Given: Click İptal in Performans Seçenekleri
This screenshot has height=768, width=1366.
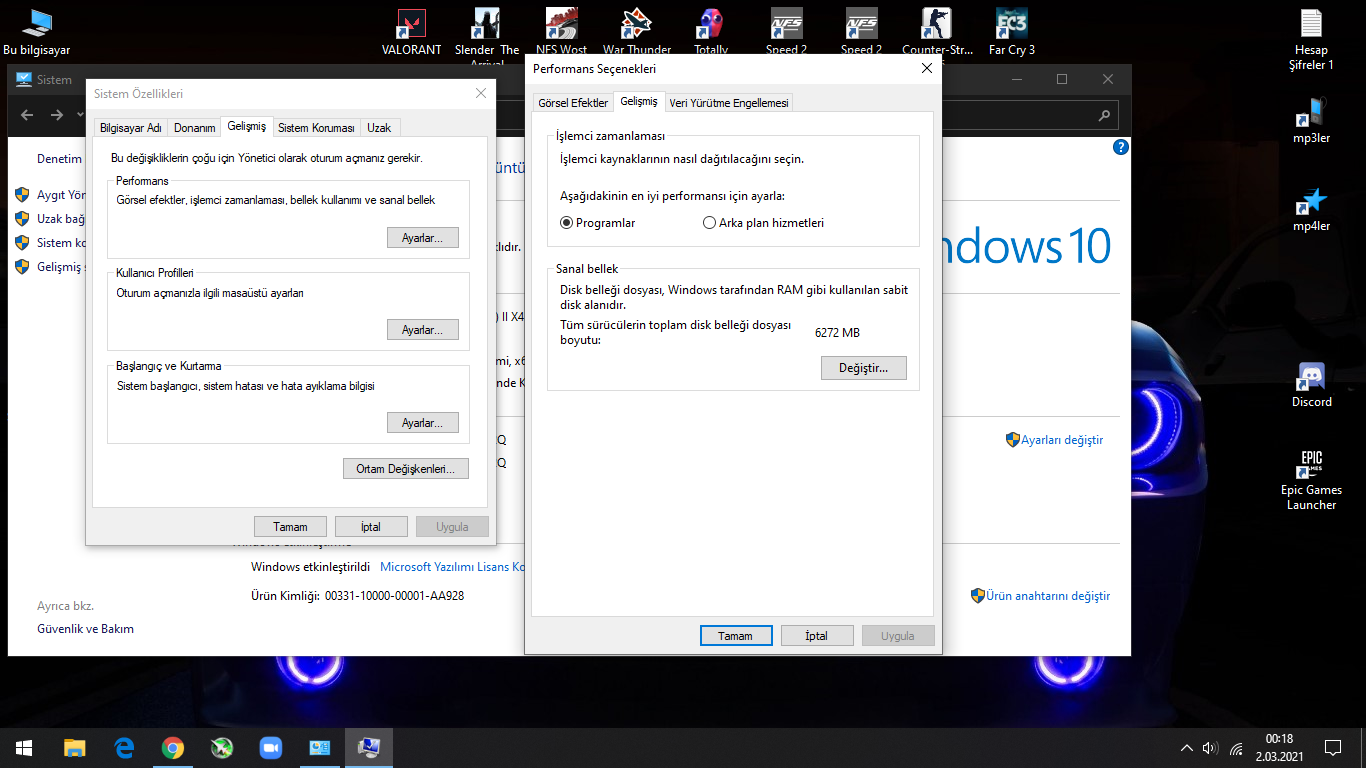Looking at the screenshot, I should point(817,636).
